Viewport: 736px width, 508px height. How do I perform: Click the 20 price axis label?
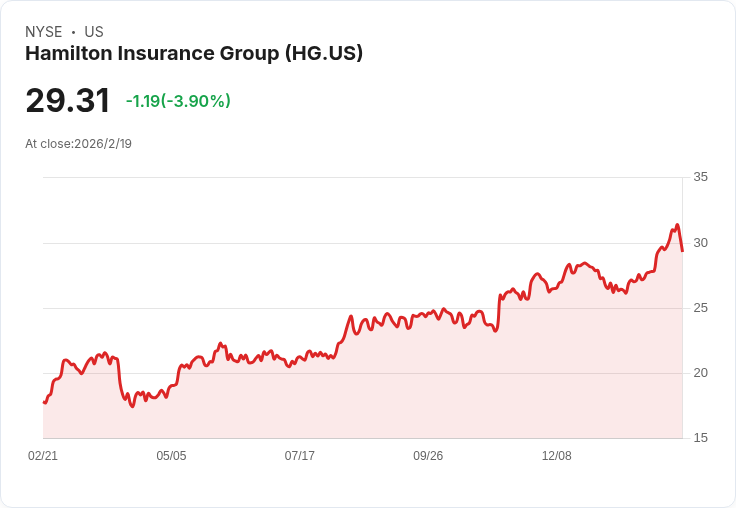tap(701, 373)
